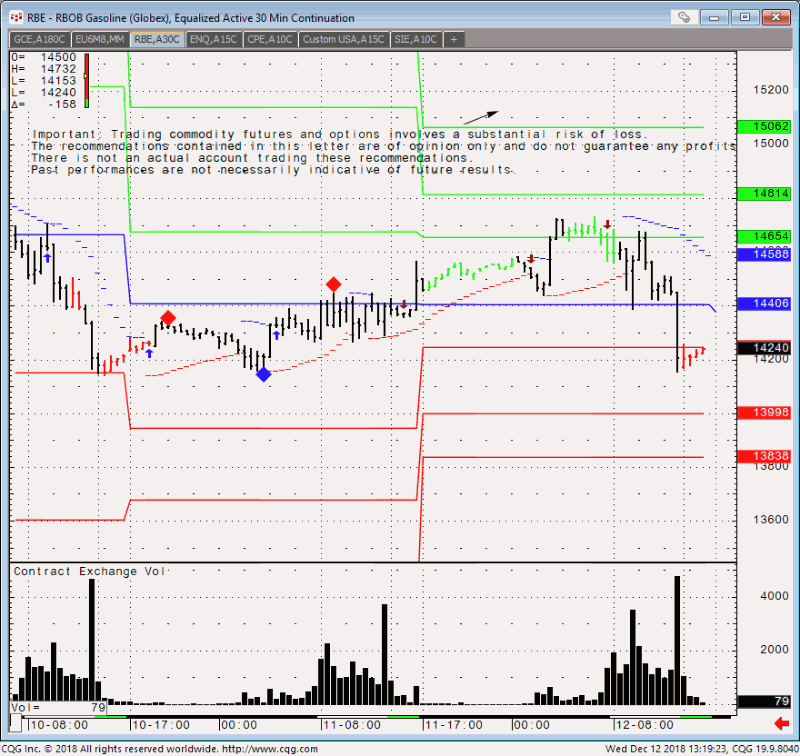Click the Contract Exchange Vol study title
The height and width of the screenshot is (756, 800).
(89, 571)
